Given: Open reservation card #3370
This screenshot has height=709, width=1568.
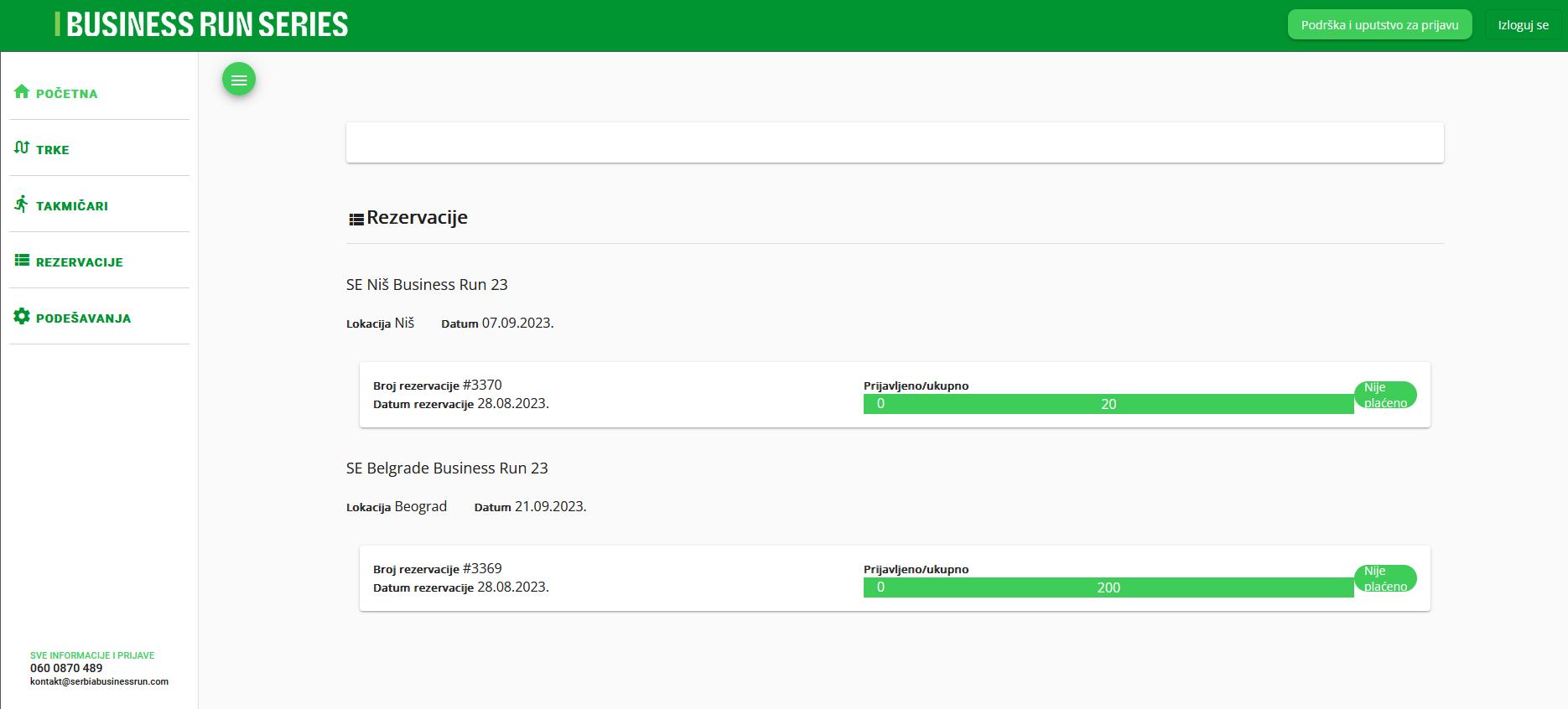Looking at the screenshot, I should 895,395.
